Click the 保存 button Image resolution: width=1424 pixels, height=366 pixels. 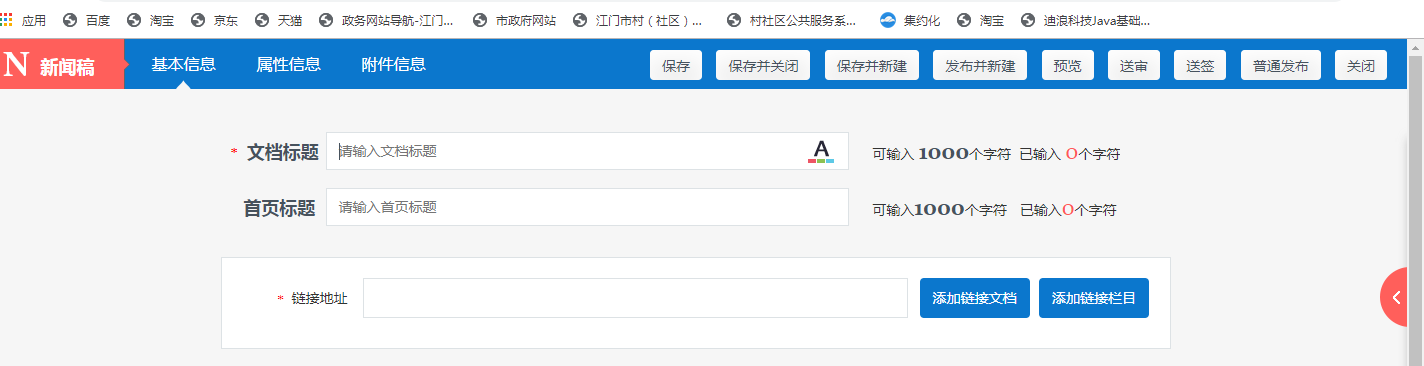coord(676,66)
